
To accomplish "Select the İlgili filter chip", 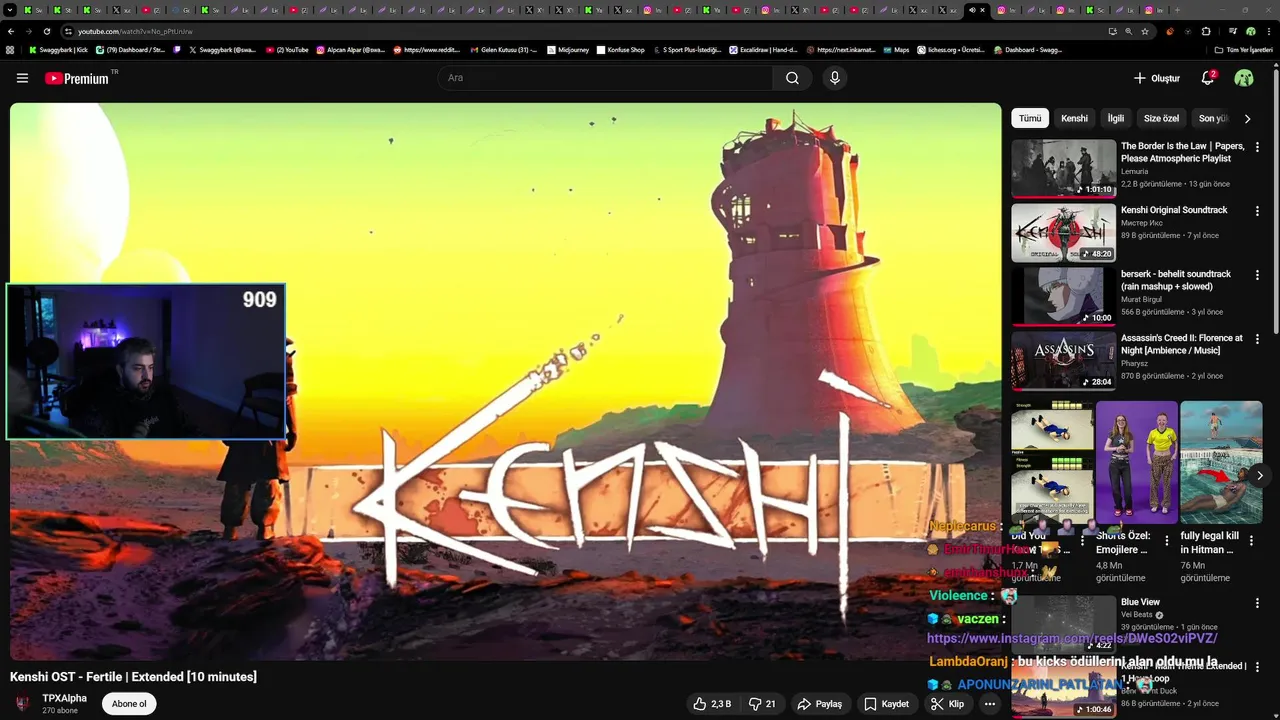I will coord(1116,118).
